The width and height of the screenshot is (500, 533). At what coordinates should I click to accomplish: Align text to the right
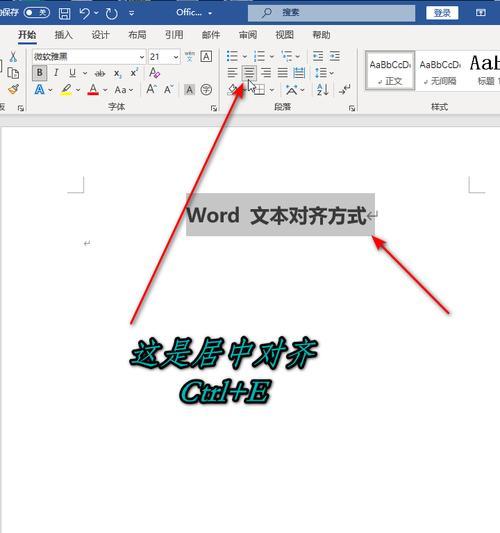266,72
